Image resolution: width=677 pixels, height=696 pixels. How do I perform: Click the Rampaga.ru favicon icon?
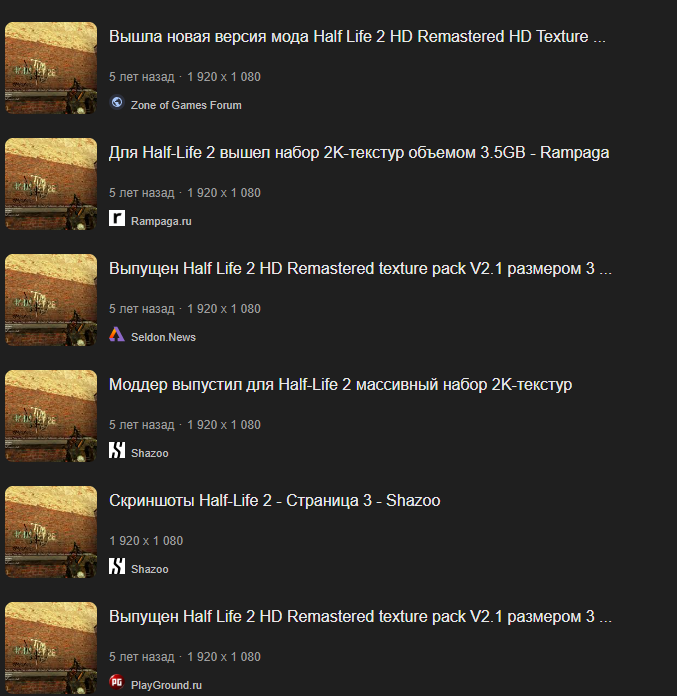(117, 218)
